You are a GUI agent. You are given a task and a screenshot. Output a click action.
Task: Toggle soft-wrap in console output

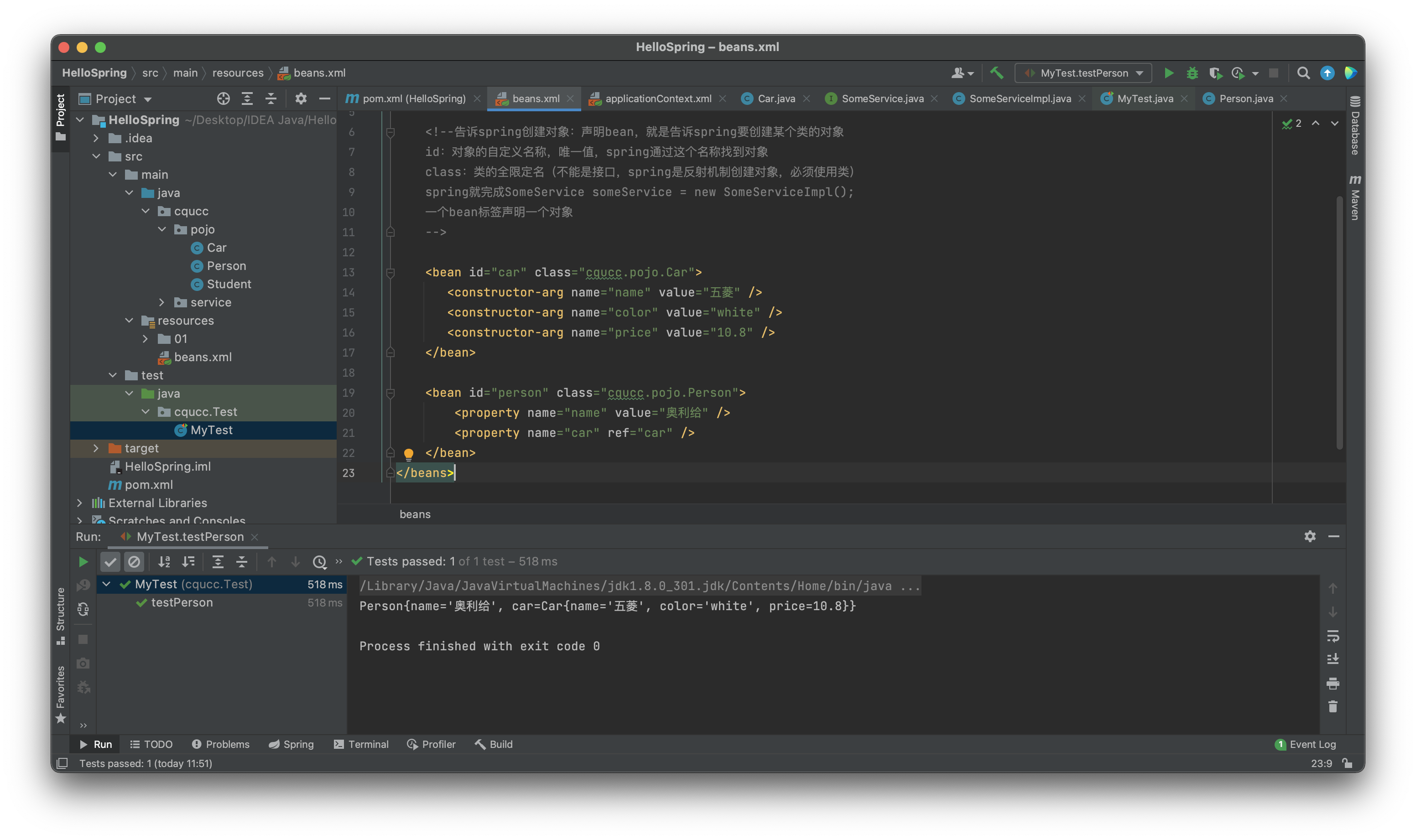point(1333,636)
